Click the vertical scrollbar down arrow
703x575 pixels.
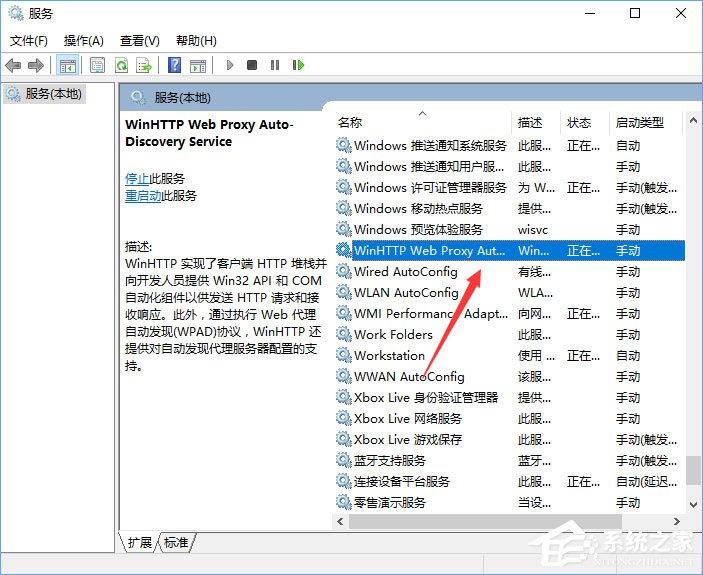(693, 505)
